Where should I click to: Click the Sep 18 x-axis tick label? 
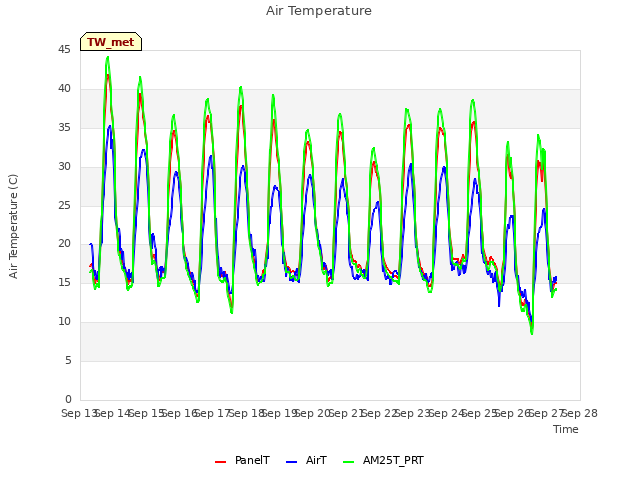246,413
